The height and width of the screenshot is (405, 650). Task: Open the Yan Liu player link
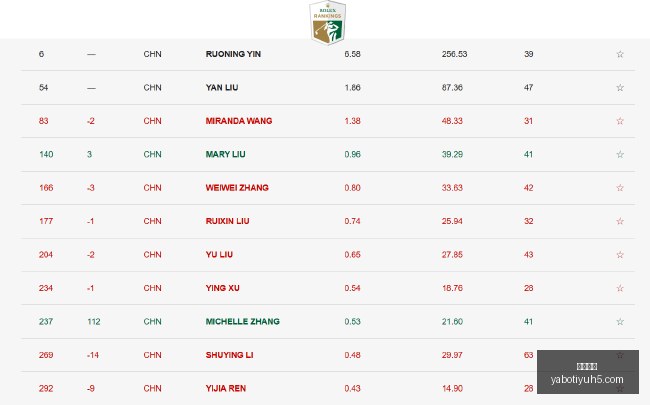tap(222, 87)
